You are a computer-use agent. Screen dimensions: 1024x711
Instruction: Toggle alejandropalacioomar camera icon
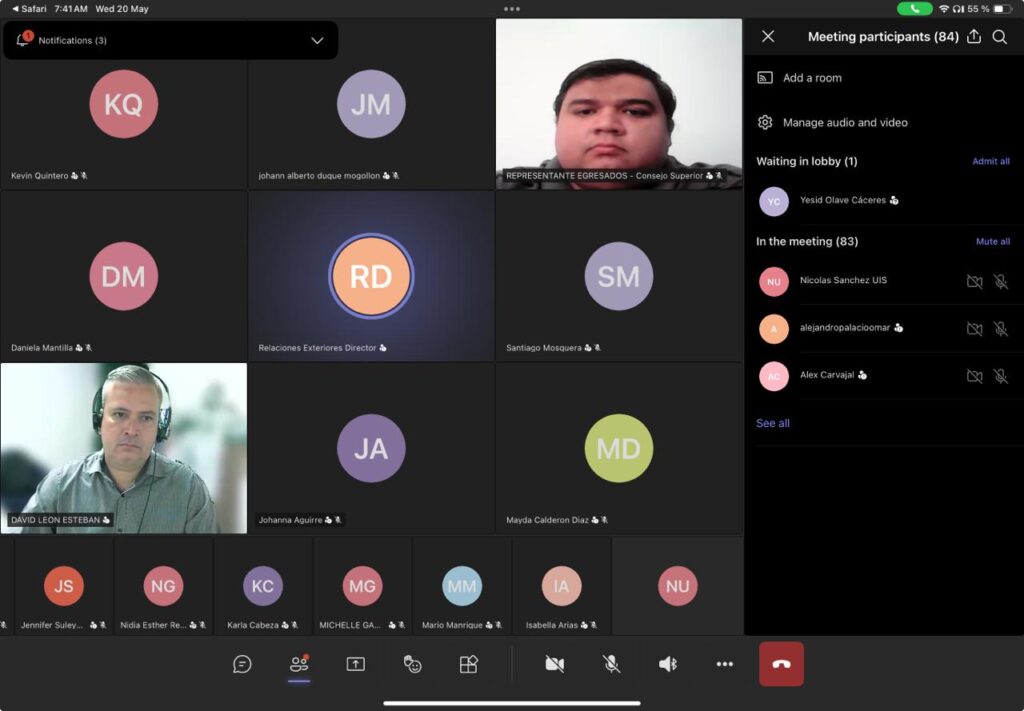974,328
